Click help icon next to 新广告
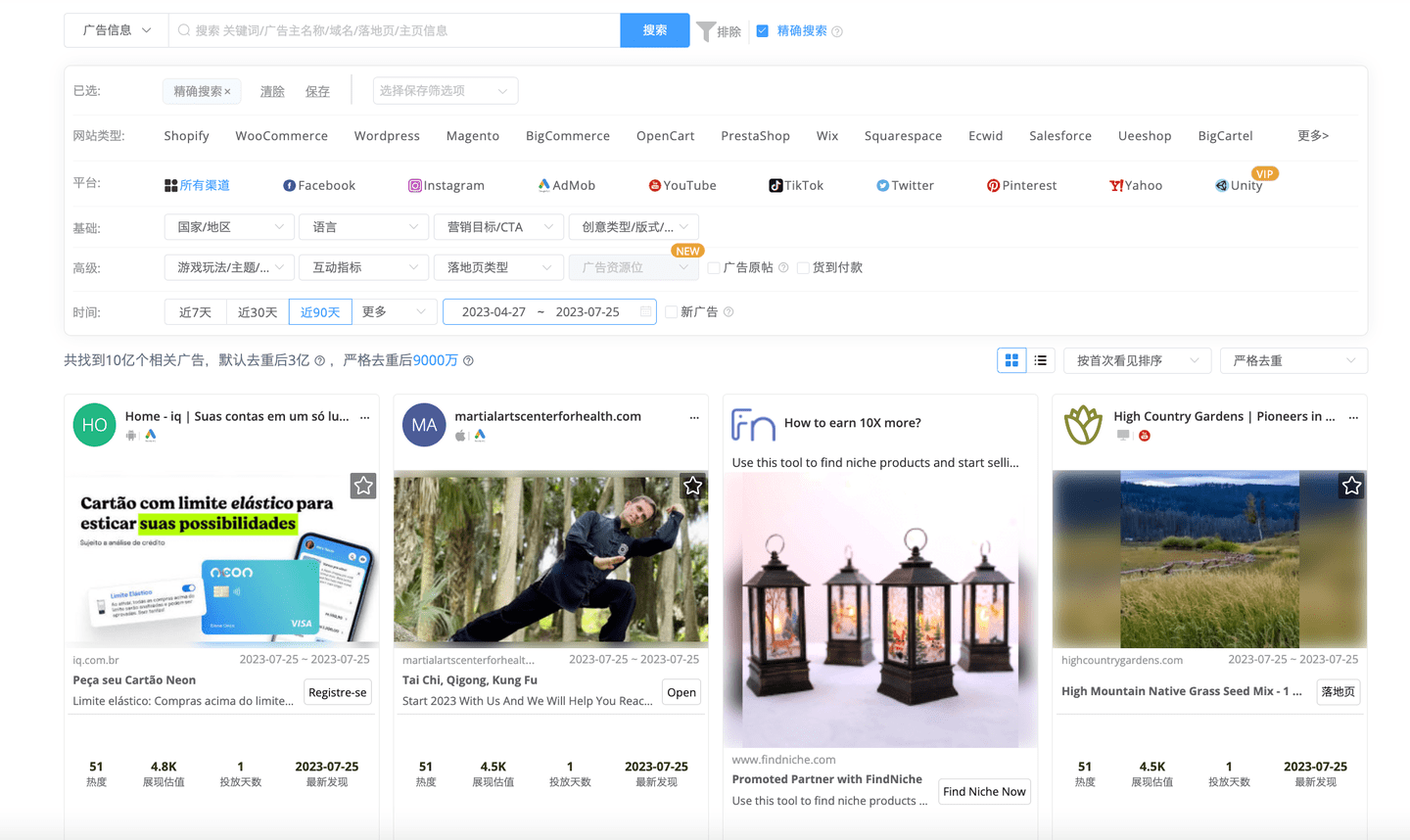This screenshot has height=840, width=1410. point(728,312)
